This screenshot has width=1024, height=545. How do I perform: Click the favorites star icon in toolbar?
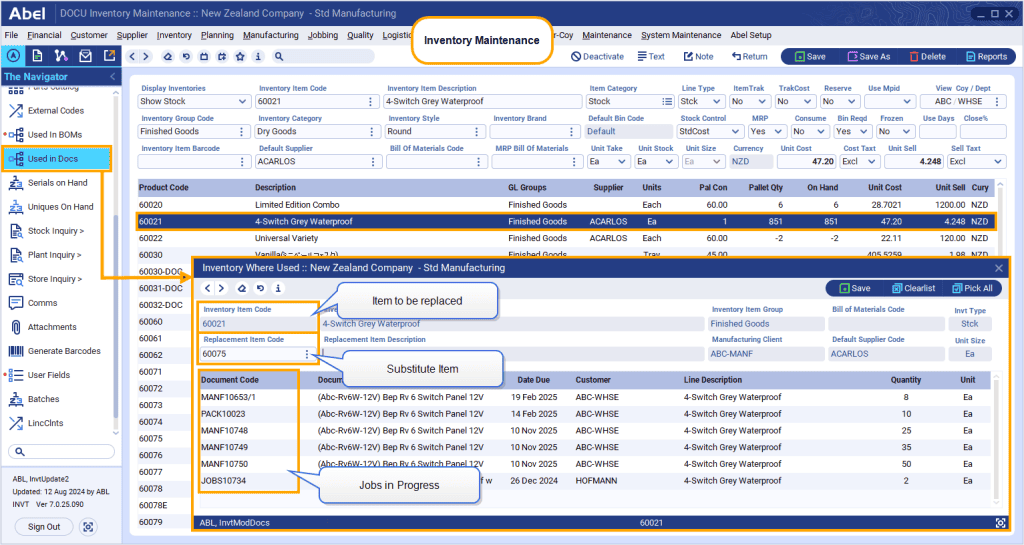click(x=242, y=57)
